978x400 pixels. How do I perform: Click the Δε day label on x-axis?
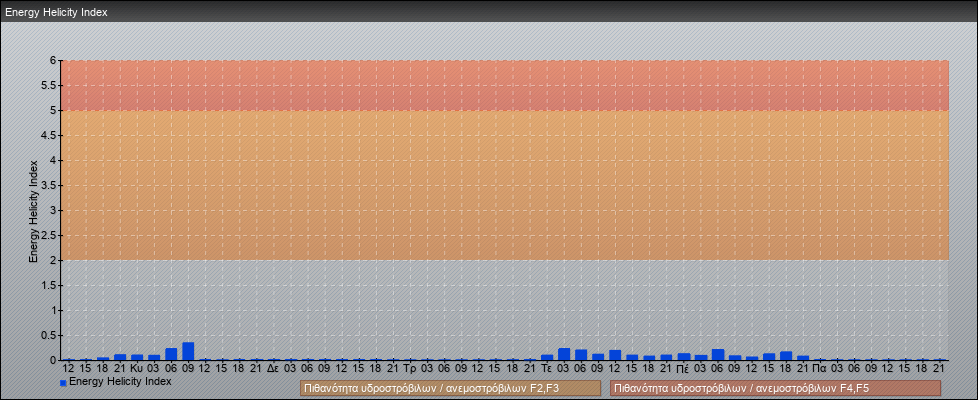pos(273,369)
